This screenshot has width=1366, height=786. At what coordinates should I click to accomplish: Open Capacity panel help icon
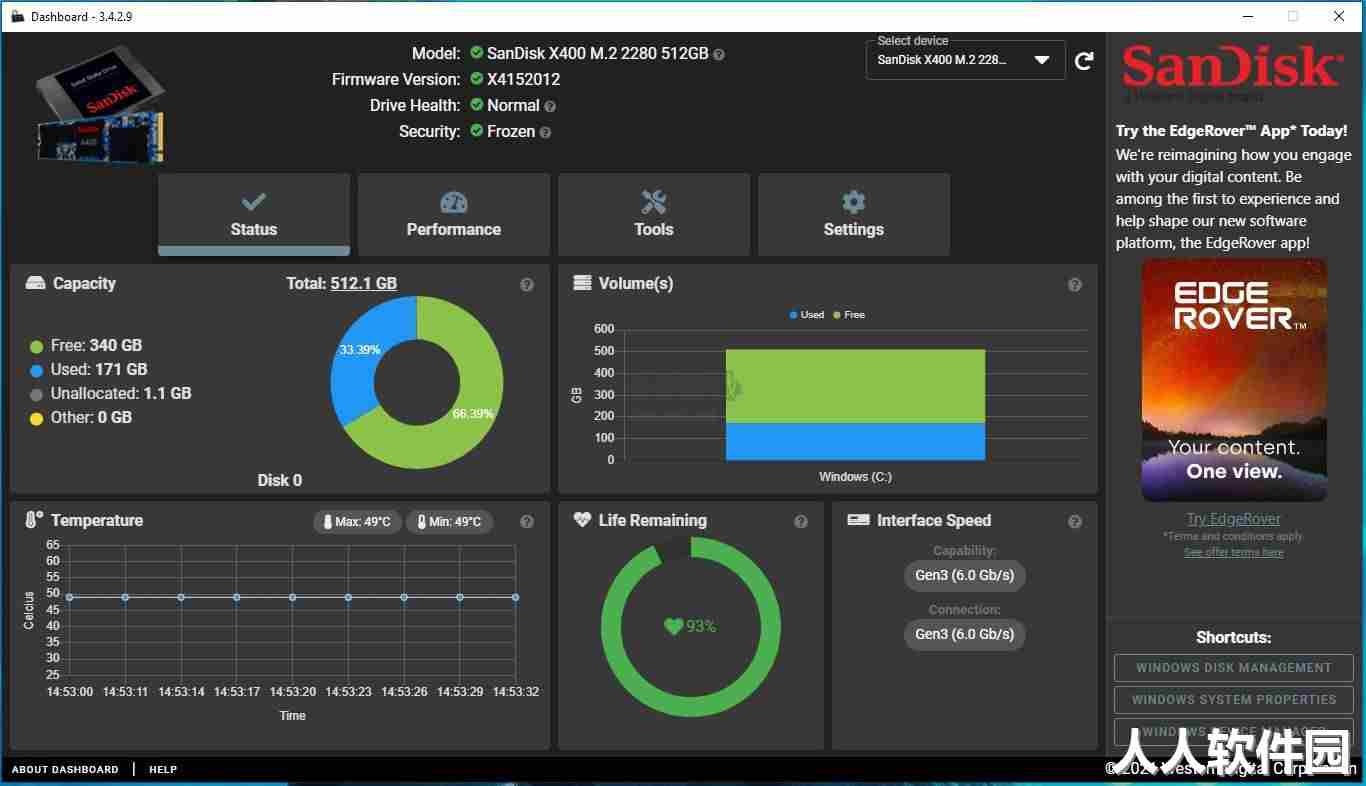pos(527,285)
